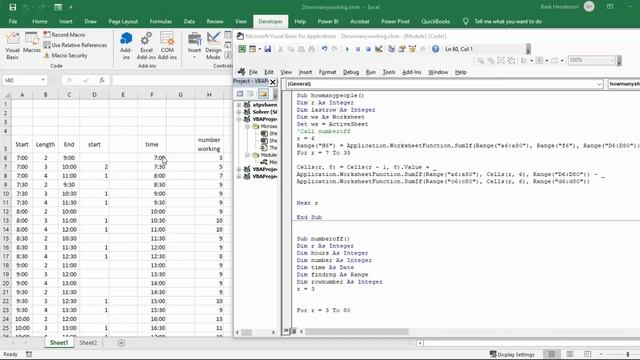The width and height of the screenshot is (640, 360).
Task: Save workbook via Quick Access disk icon
Action: 13,7
